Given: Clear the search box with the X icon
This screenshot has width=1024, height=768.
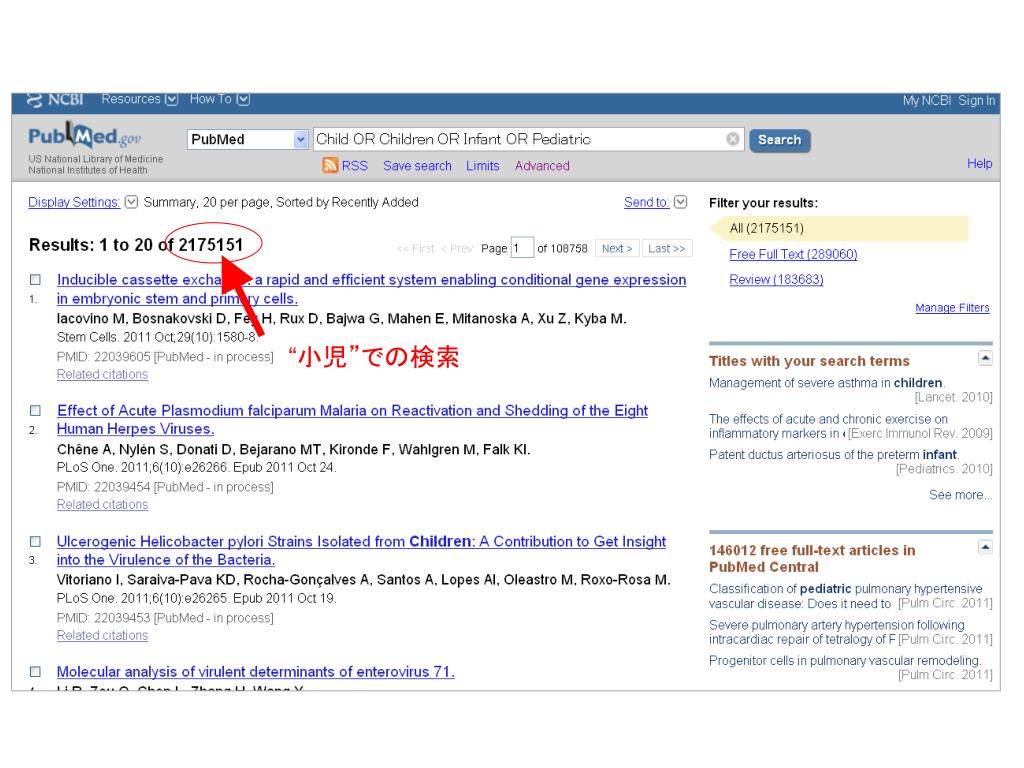Looking at the screenshot, I should tap(733, 139).
